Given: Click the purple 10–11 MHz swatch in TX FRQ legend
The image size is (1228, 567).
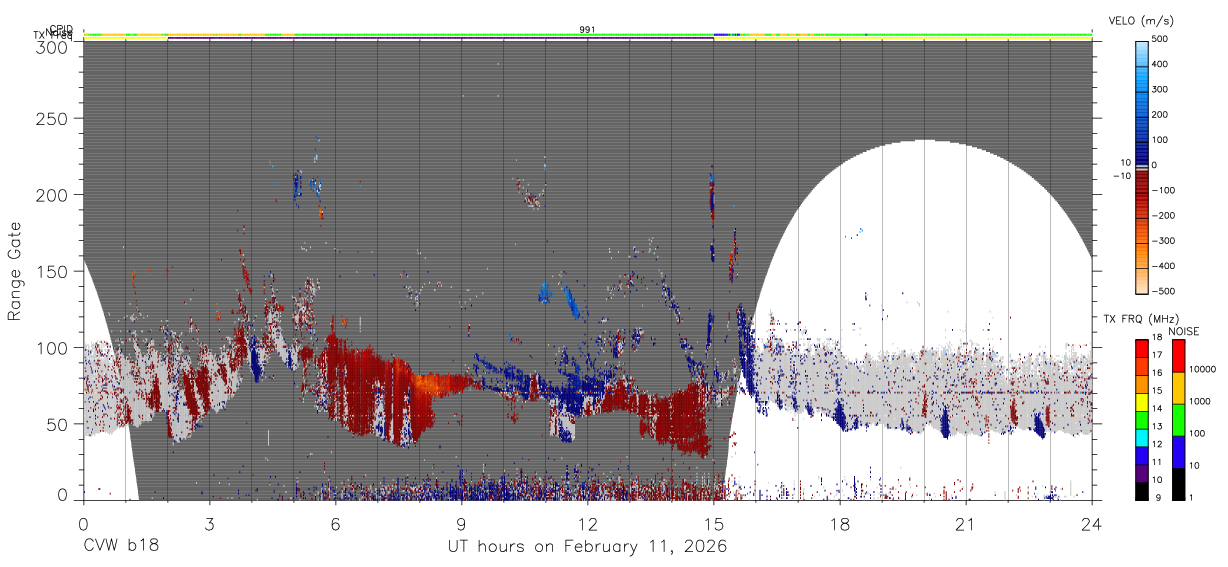Looking at the screenshot, I should (1142, 473).
